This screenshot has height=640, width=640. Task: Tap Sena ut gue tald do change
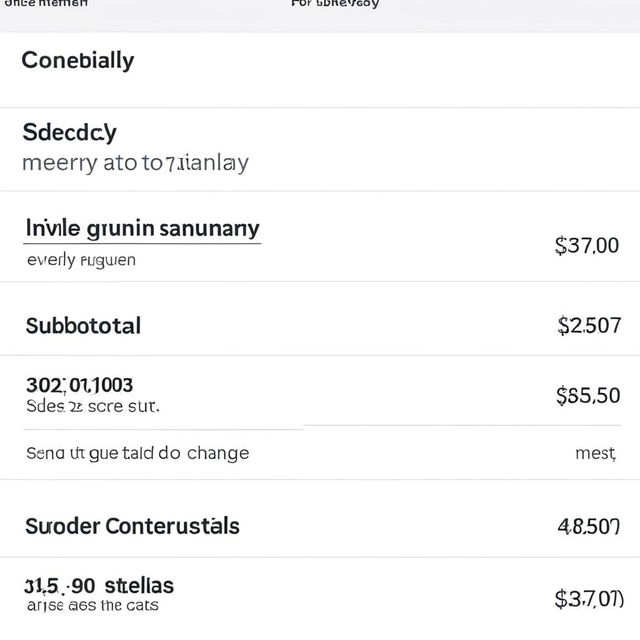(138, 453)
